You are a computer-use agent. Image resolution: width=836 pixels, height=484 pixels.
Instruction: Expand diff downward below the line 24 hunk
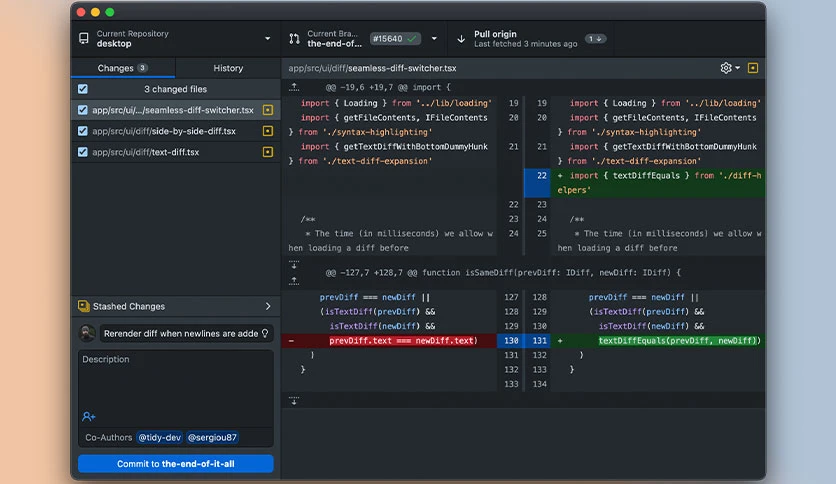294,265
